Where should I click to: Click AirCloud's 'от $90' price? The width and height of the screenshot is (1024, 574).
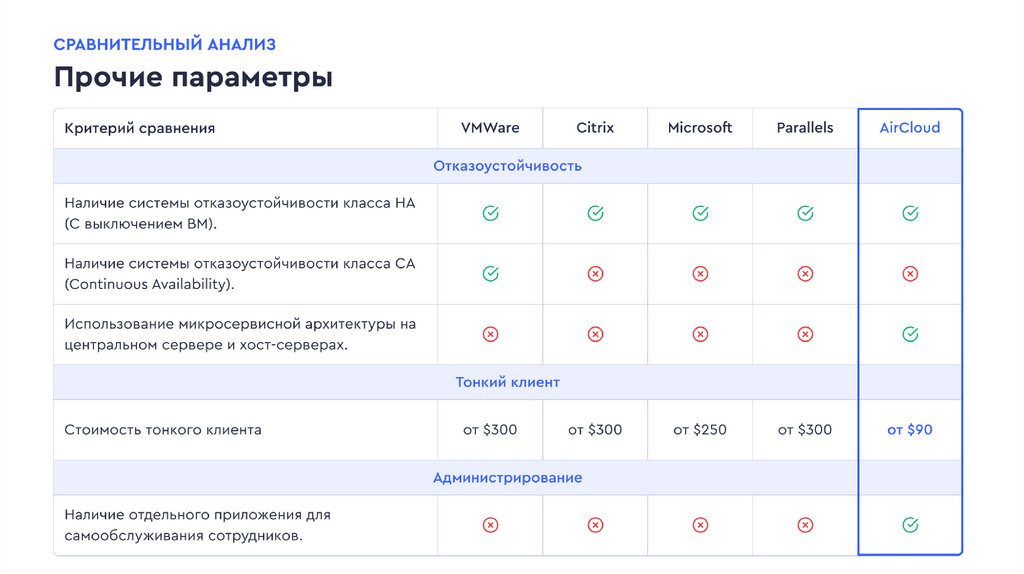(910, 430)
